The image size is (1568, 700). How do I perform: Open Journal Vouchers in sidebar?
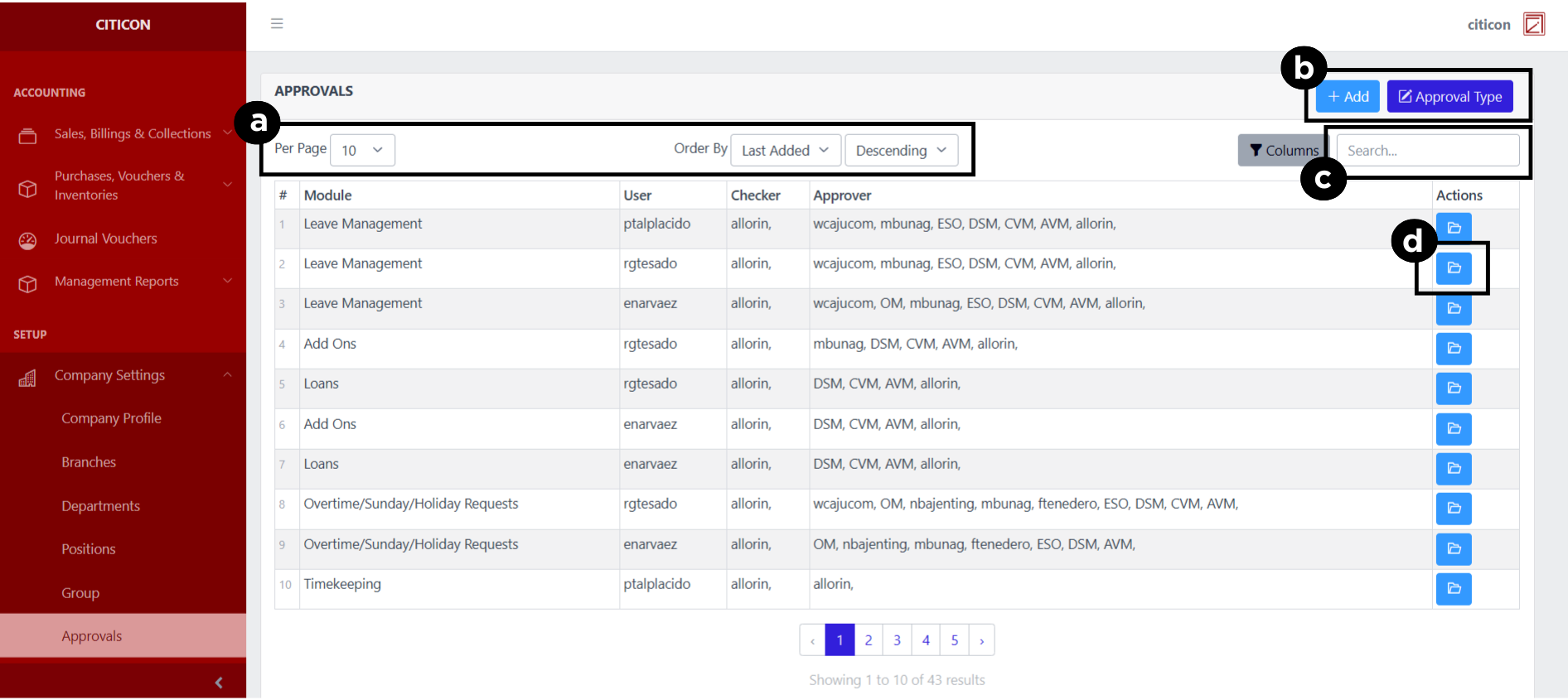(x=105, y=239)
